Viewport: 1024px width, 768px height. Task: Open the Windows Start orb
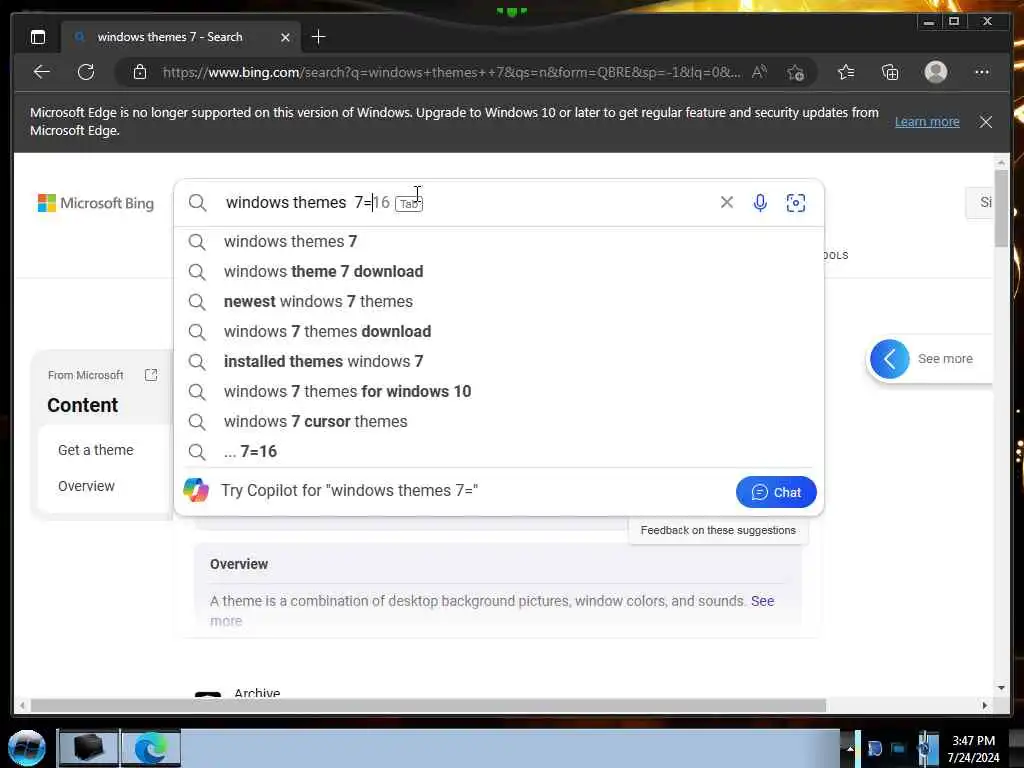[x=27, y=748]
